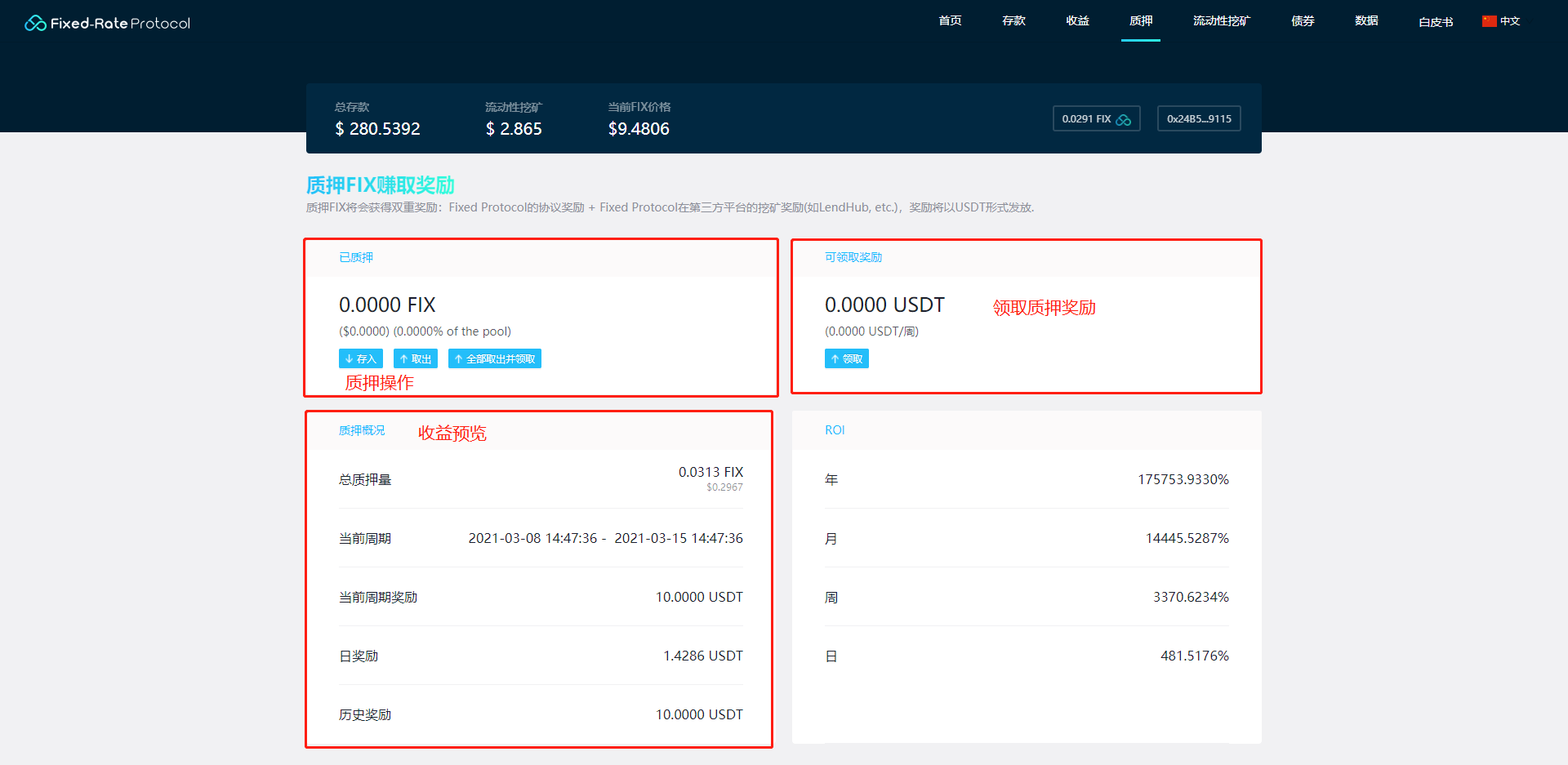1568x765 pixels.
Task: Open the 流动性挖矿 liquidity mining page
Action: (x=1222, y=21)
